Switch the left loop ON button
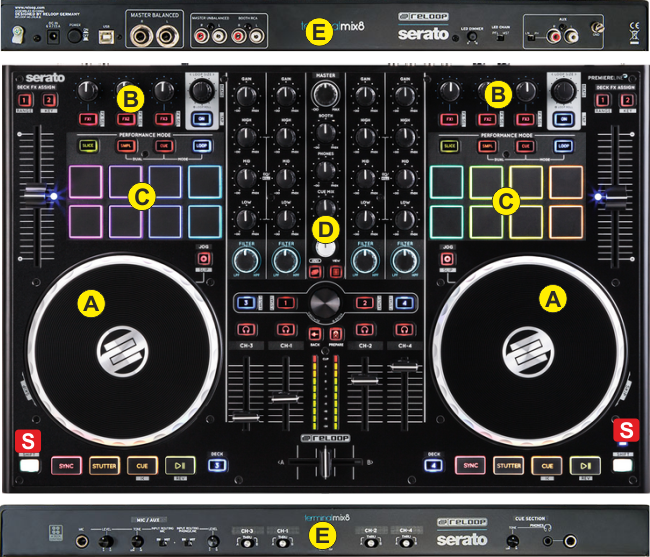 click(x=202, y=119)
